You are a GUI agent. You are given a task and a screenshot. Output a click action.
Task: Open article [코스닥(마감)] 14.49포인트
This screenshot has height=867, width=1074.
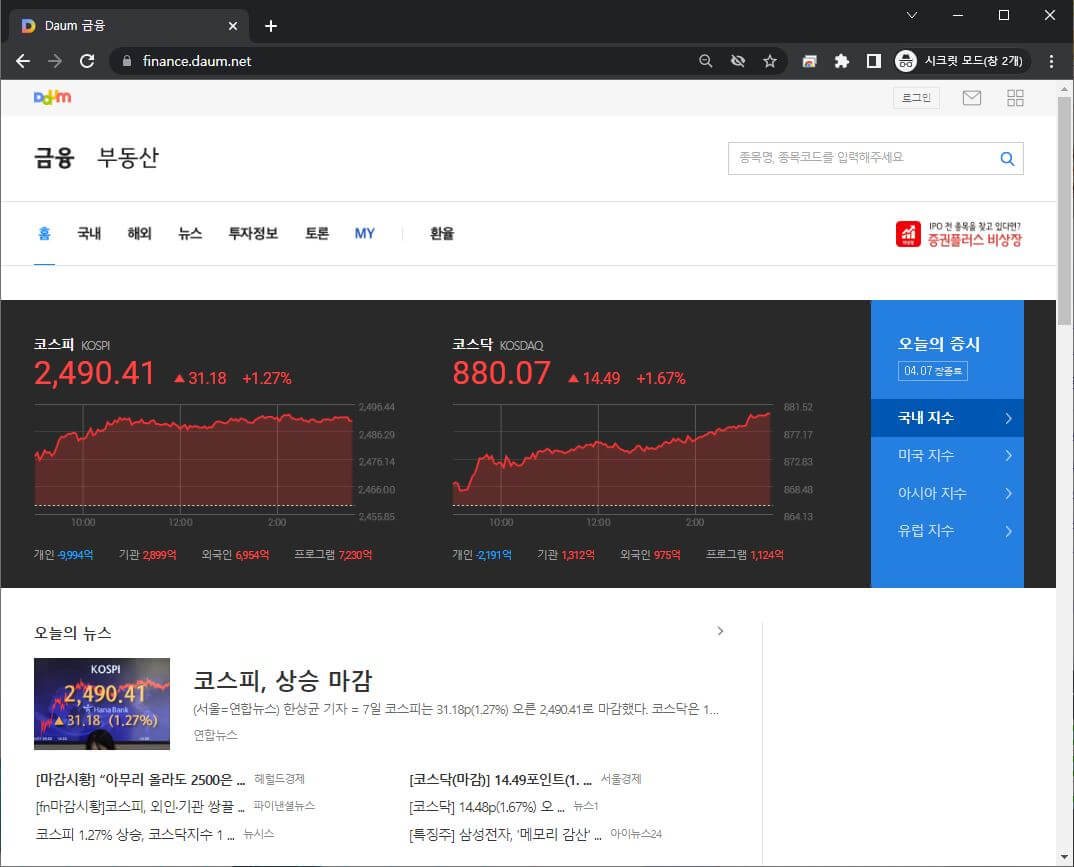coord(500,779)
